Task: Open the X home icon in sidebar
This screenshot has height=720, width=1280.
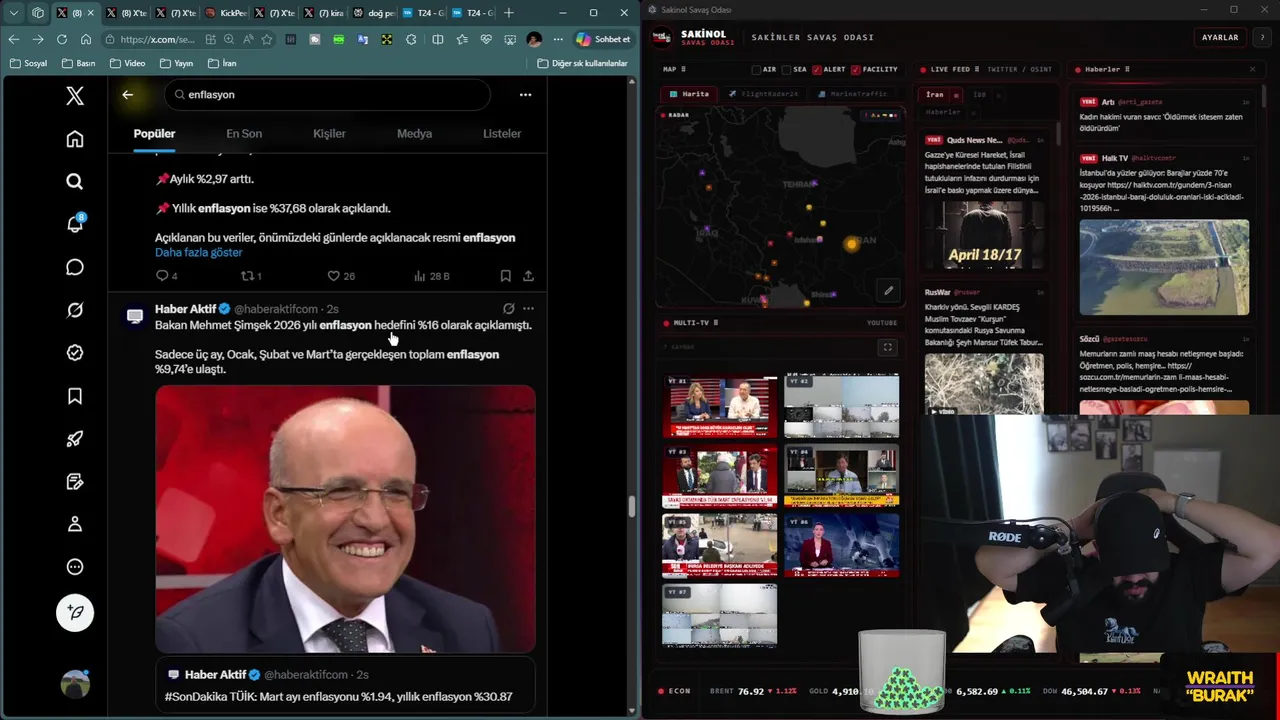Action: pos(75,139)
